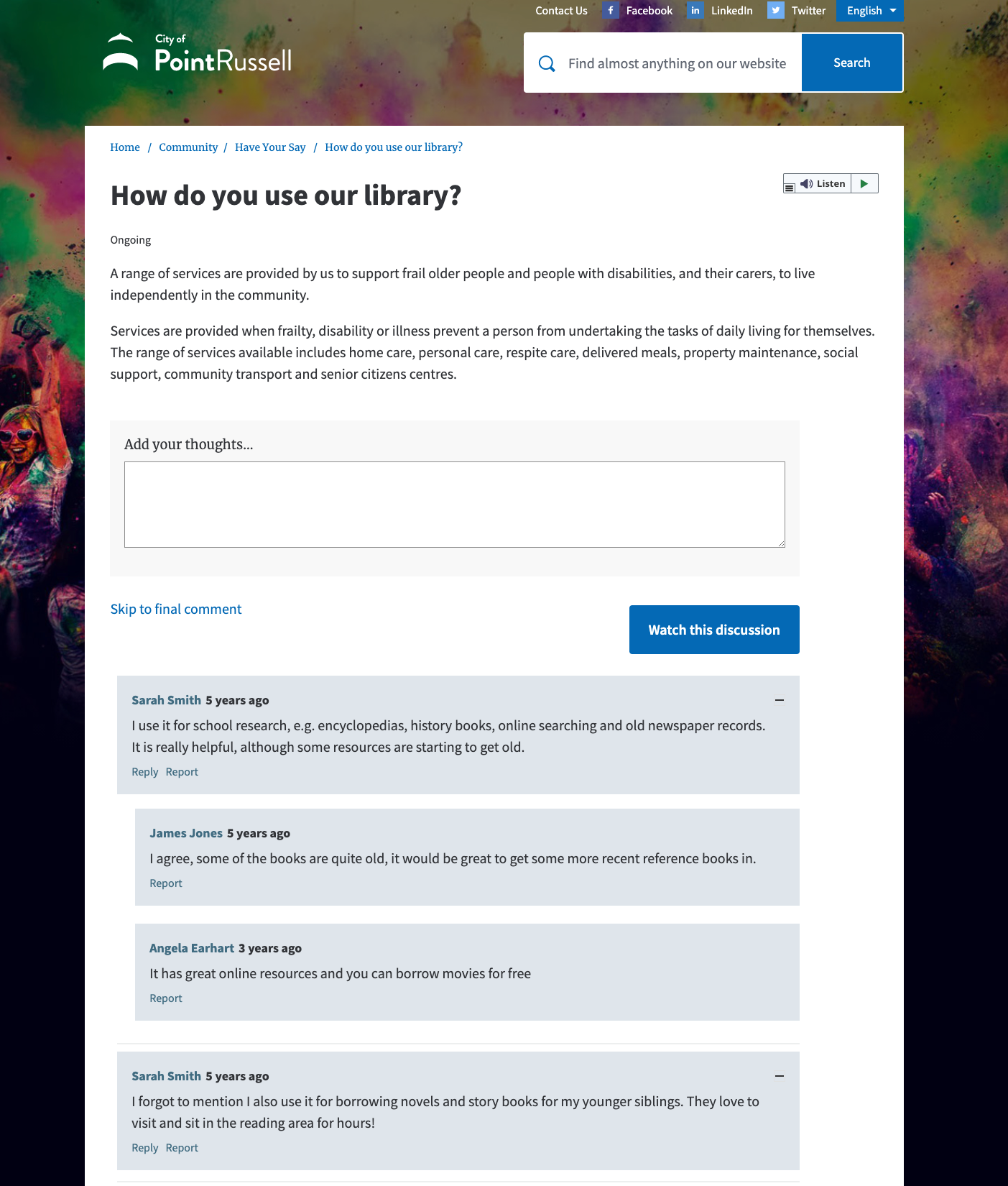This screenshot has height=1186, width=1008.
Task: Navigate to Have Your Say breadcrumb
Action: [270, 147]
